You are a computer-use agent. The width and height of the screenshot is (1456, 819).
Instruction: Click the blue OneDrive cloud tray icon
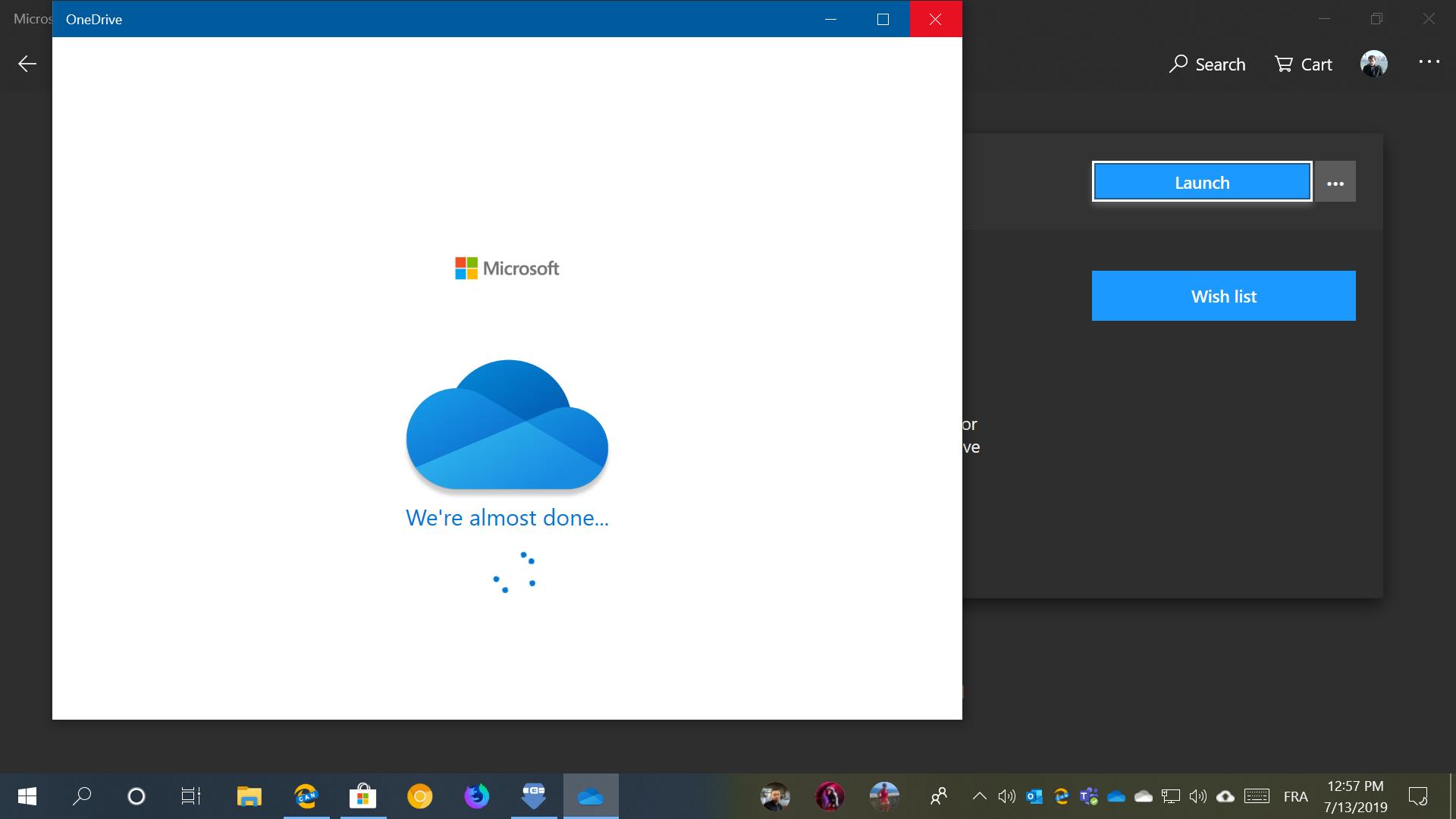pos(1116,796)
